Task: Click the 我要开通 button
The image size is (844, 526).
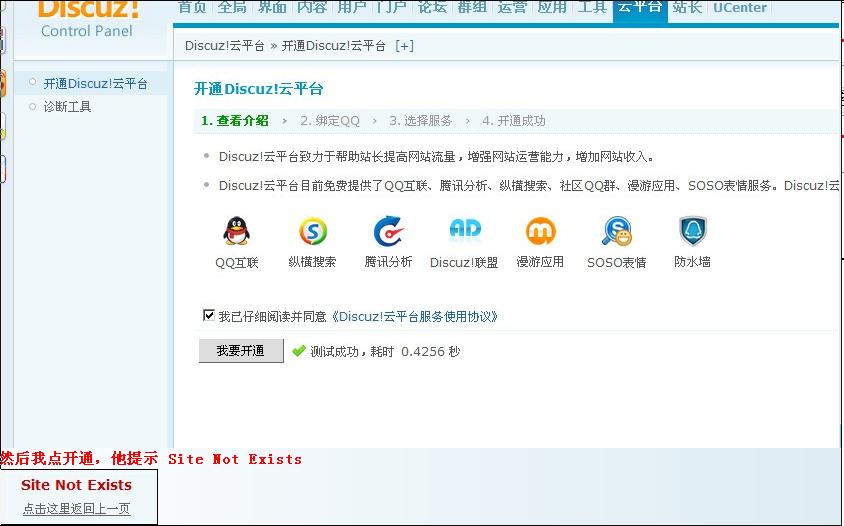Action: [241, 351]
